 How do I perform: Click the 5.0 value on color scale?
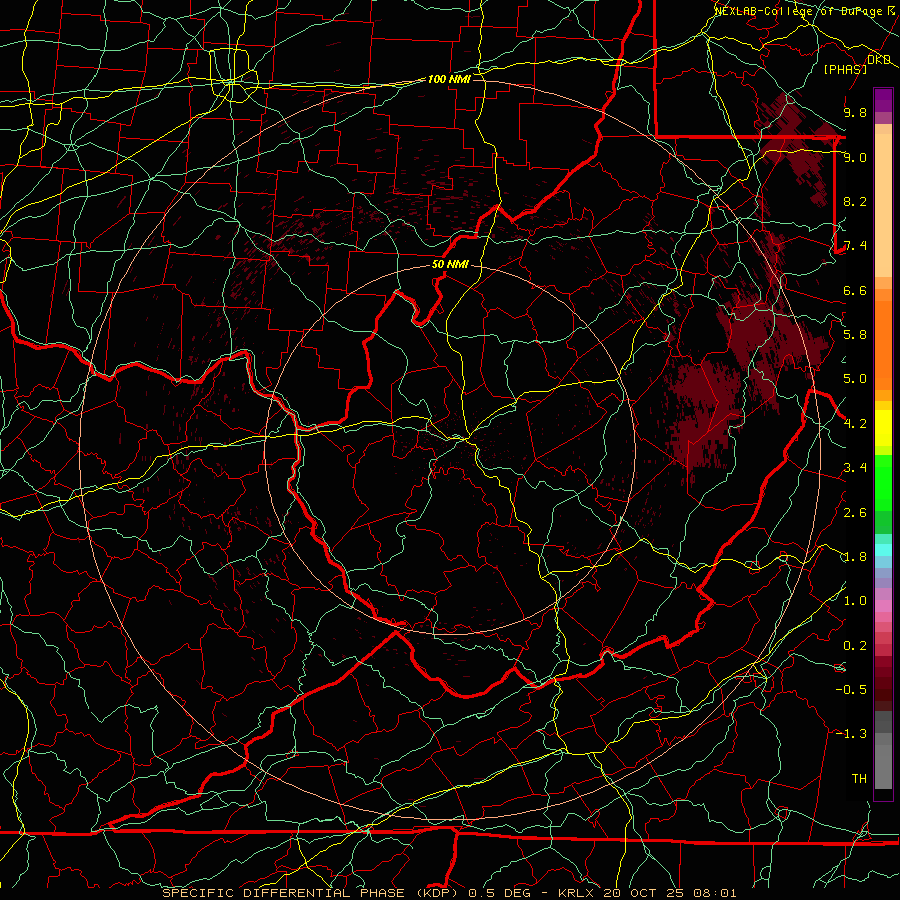pyautogui.click(x=855, y=379)
